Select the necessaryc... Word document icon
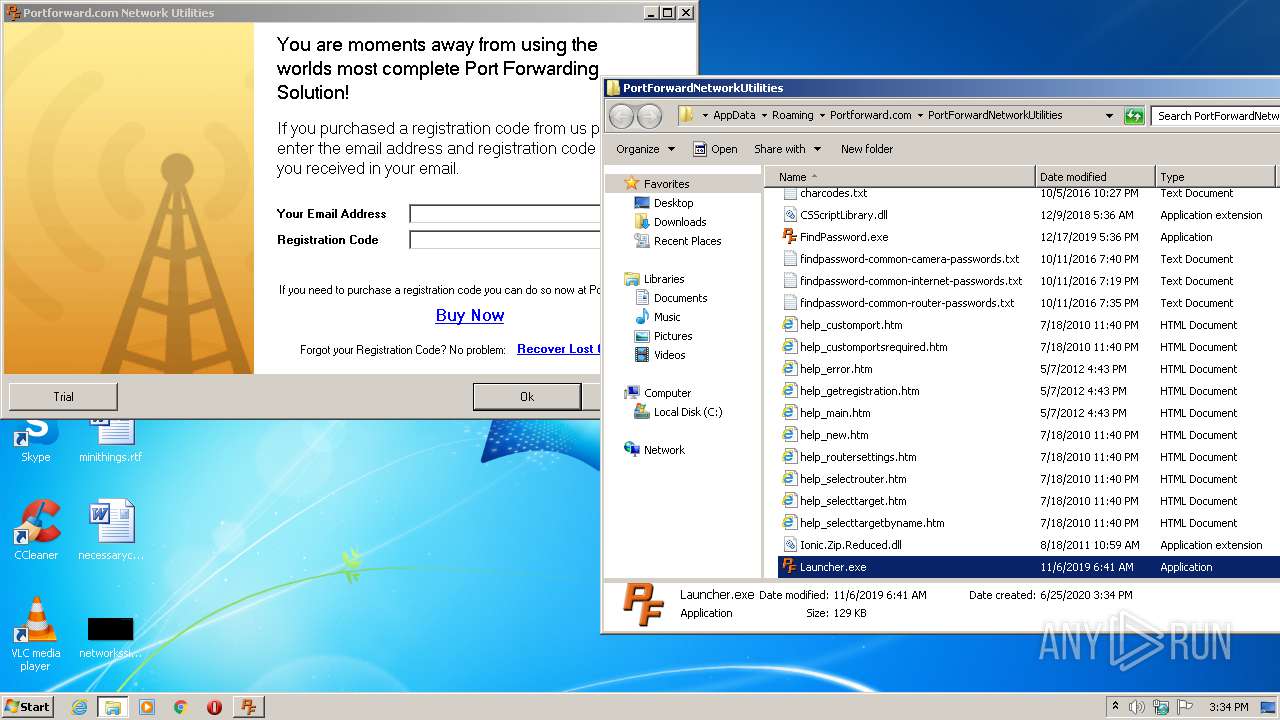 [110, 530]
